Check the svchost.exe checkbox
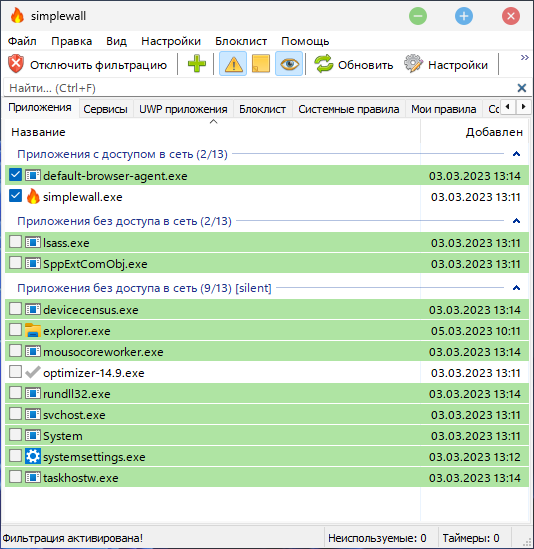The image size is (534, 549). click(15, 414)
